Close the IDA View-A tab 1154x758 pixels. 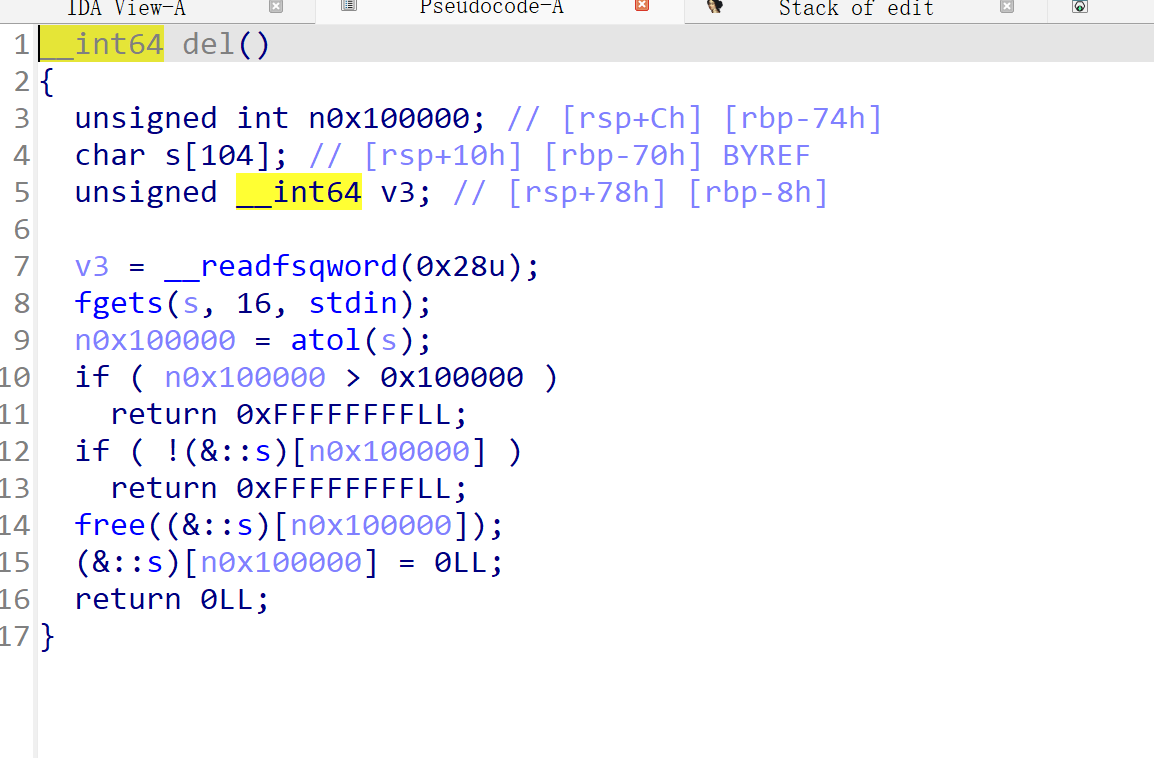point(276,7)
